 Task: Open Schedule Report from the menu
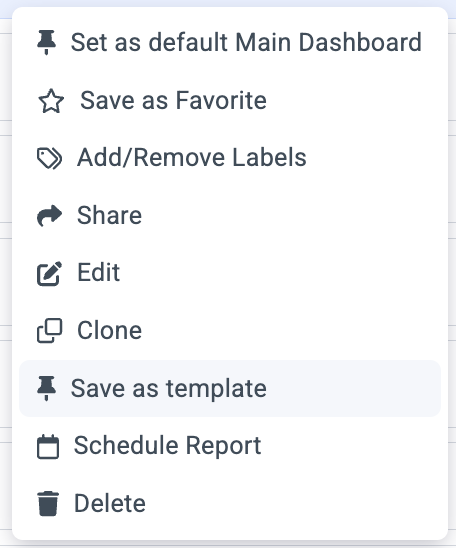pyautogui.click(x=230, y=446)
